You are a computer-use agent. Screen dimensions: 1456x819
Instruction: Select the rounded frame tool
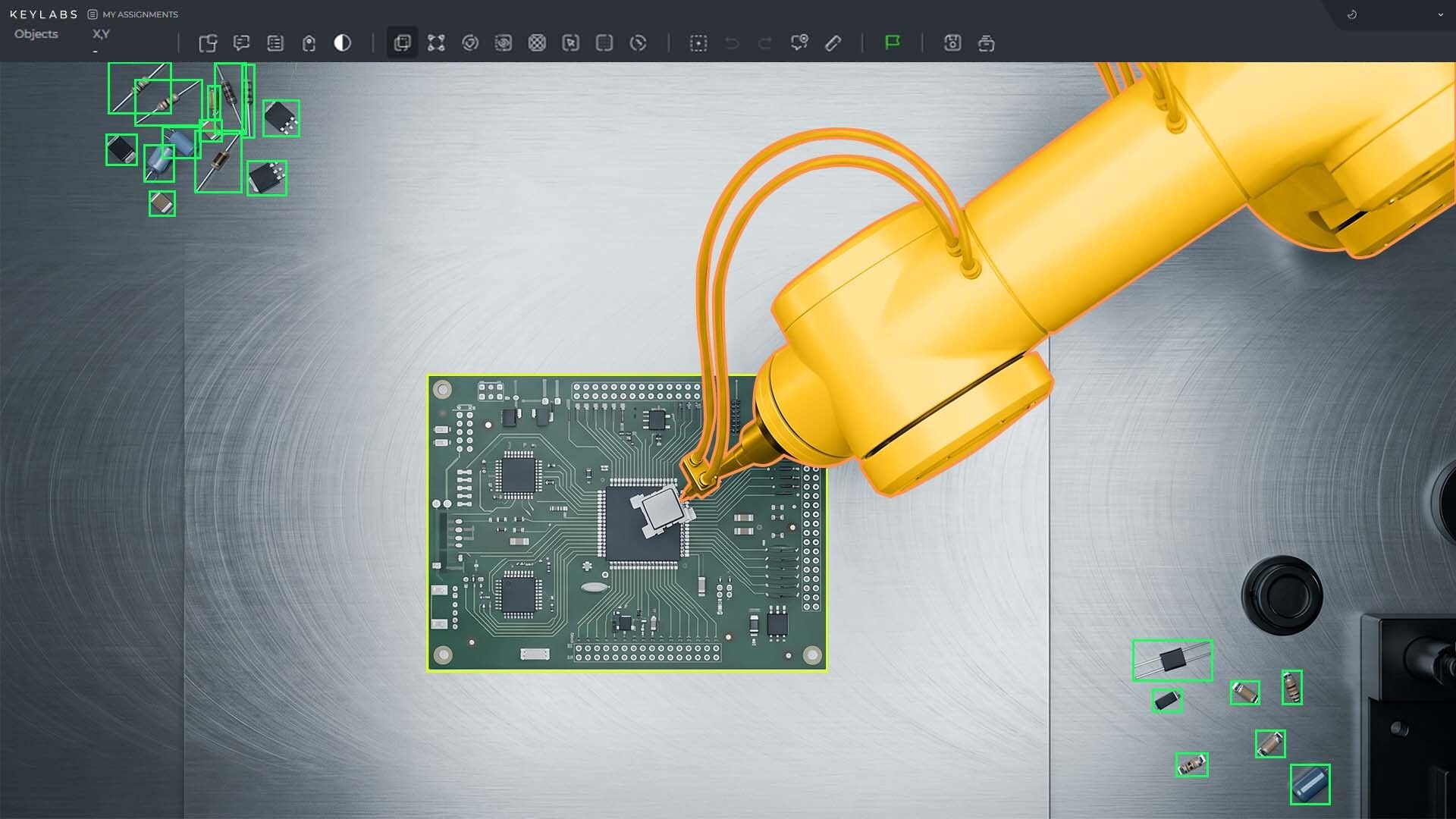click(x=604, y=43)
